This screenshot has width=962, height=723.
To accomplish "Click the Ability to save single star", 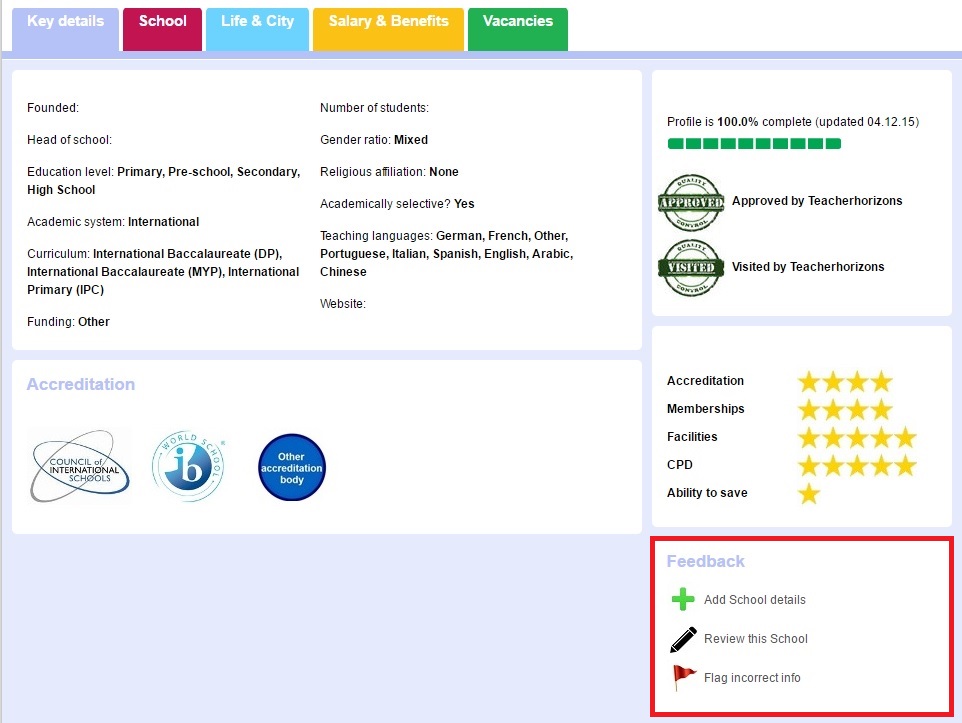I will 809,494.
